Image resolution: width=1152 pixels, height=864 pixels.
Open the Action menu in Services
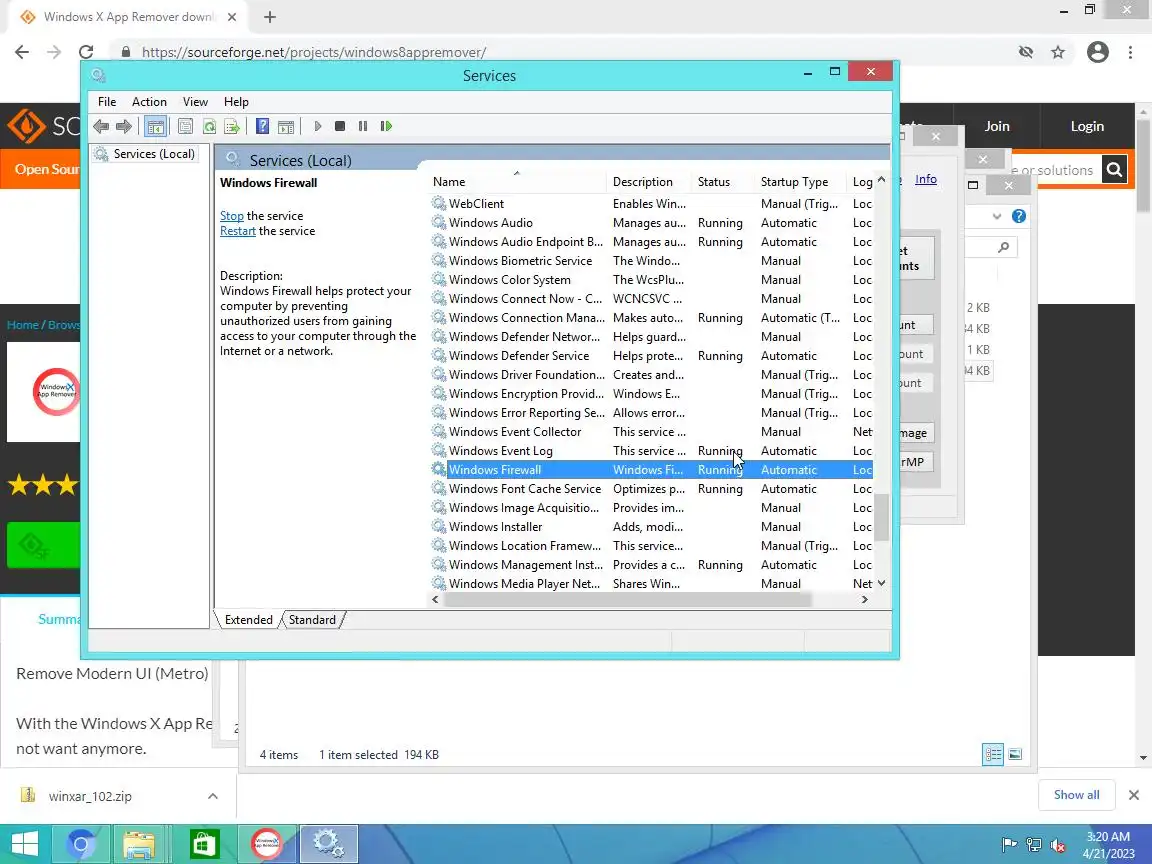coord(149,101)
